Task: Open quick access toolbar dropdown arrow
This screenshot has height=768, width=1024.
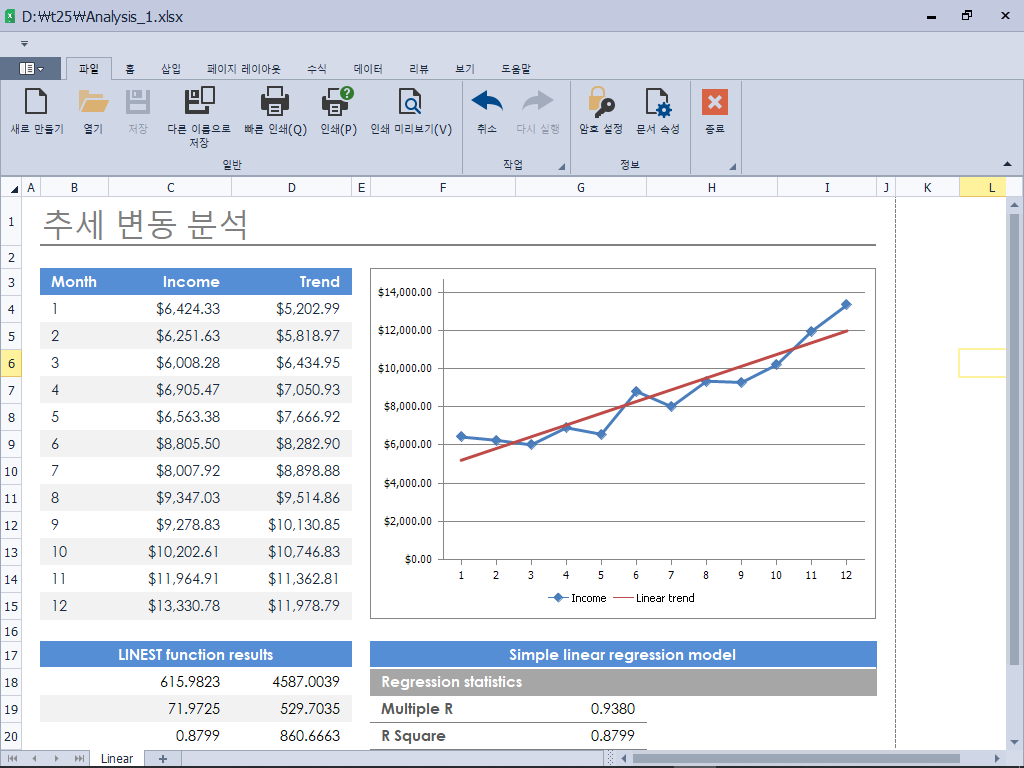Action: [24, 44]
